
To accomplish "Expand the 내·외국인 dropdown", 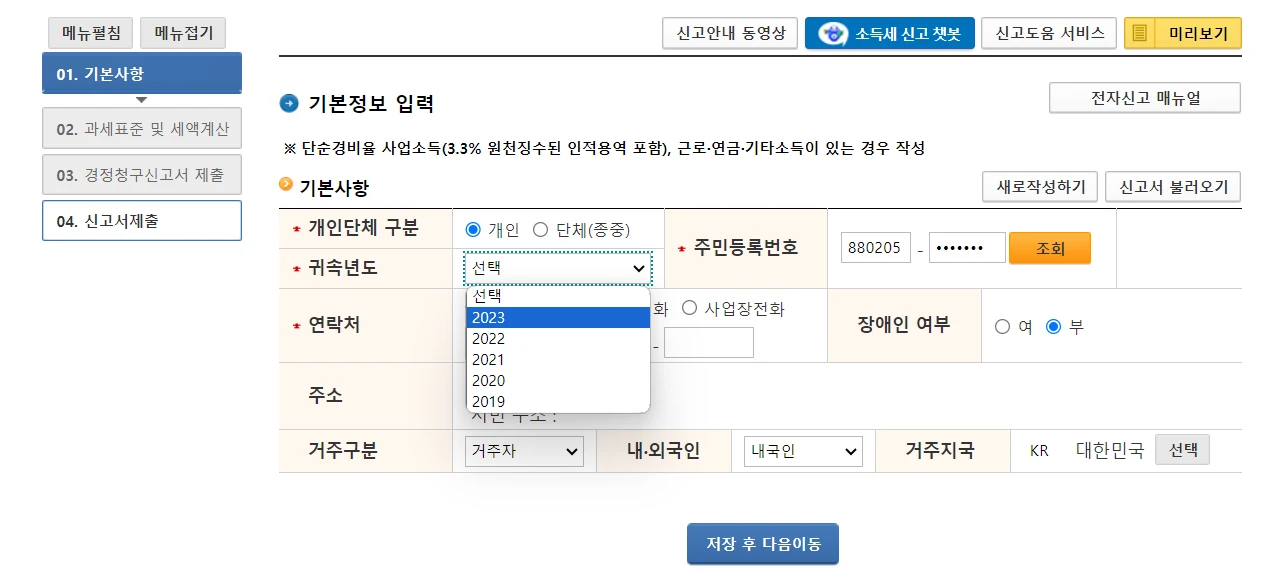I will [x=802, y=451].
